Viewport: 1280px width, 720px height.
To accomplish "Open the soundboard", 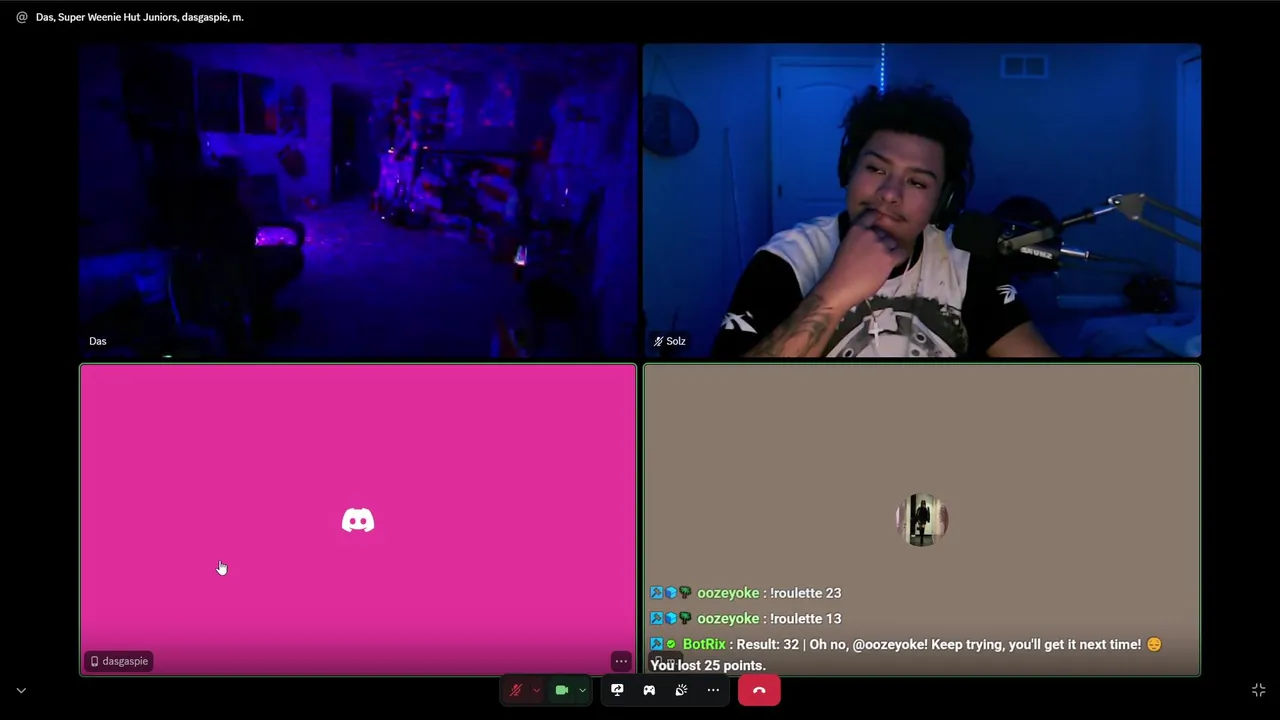I will (x=681, y=690).
